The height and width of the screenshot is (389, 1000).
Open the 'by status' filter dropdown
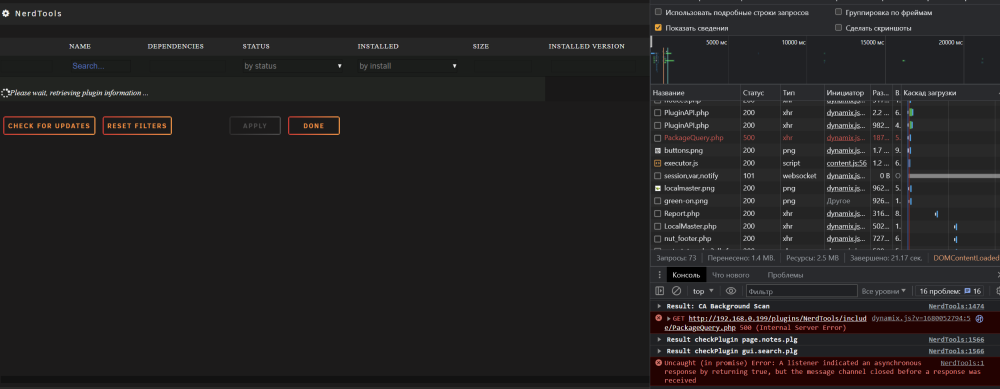coord(293,66)
